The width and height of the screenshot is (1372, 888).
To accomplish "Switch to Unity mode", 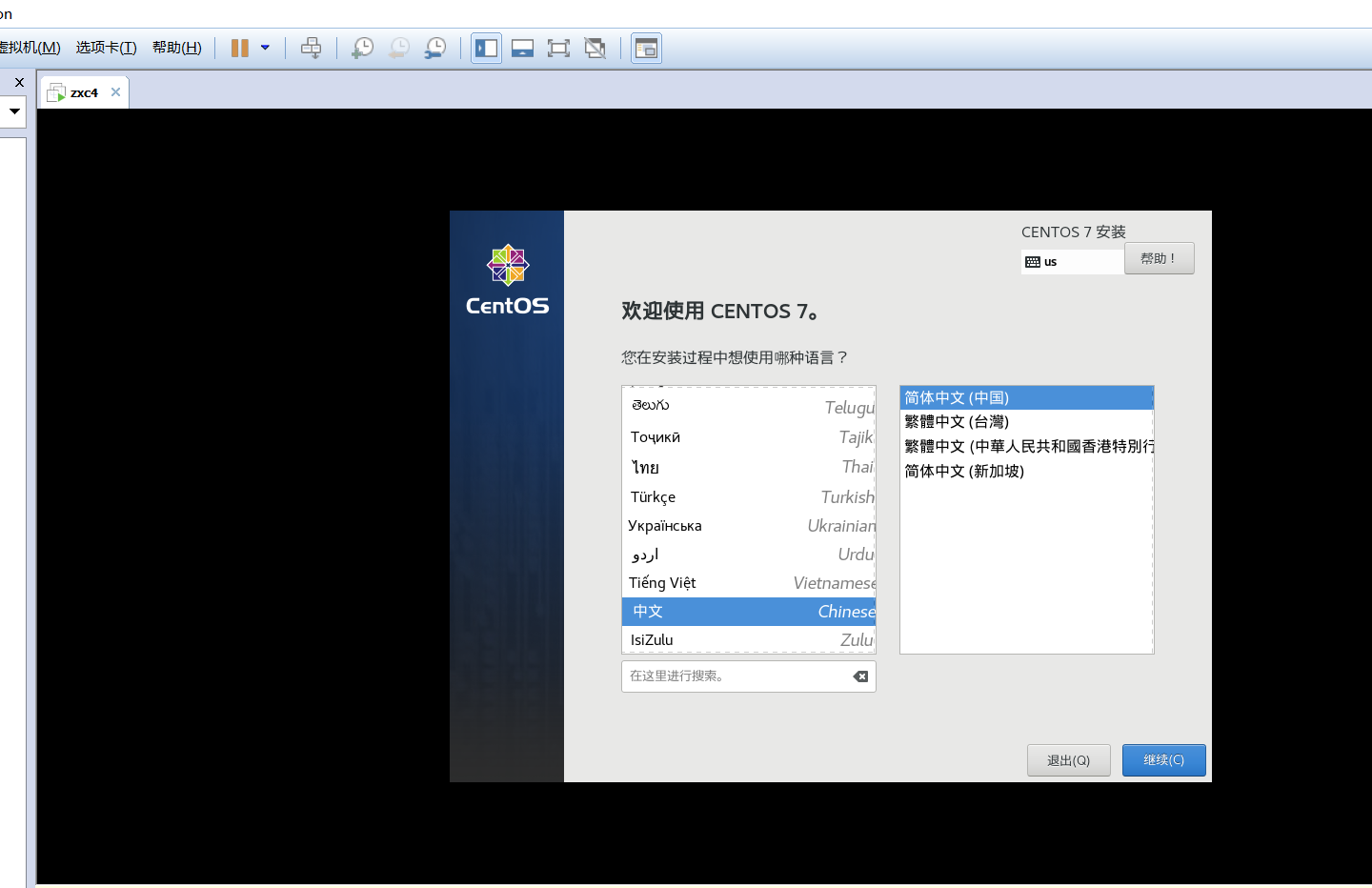I will tap(595, 48).
